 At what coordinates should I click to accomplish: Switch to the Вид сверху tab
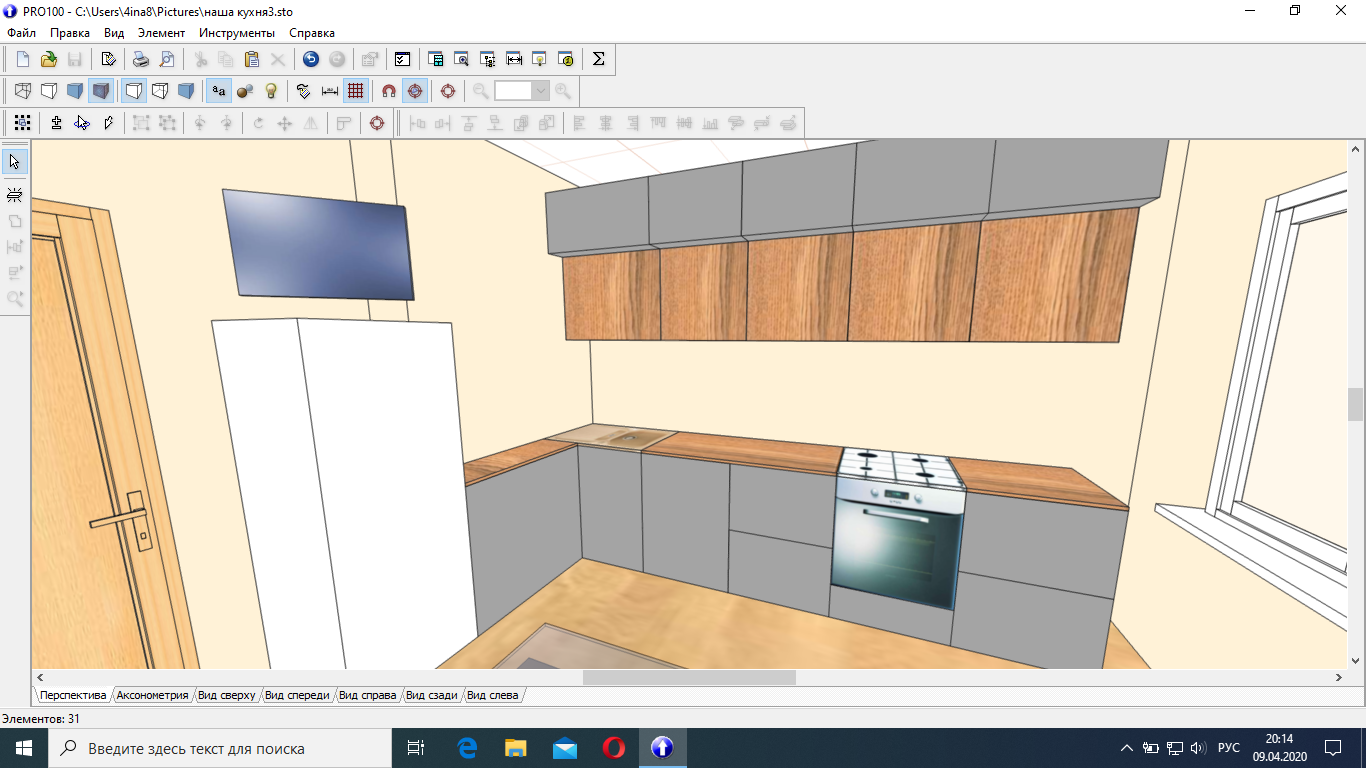[x=227, y=695]
